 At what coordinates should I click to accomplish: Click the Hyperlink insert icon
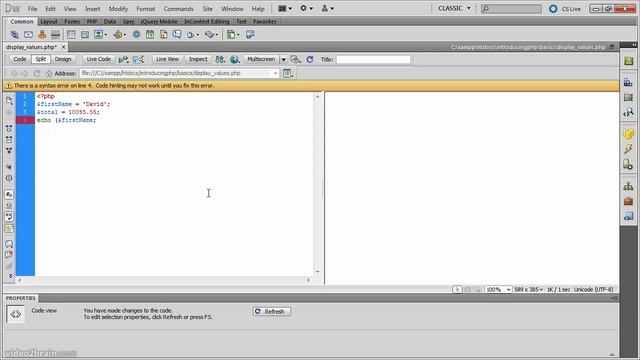(14, 35)
